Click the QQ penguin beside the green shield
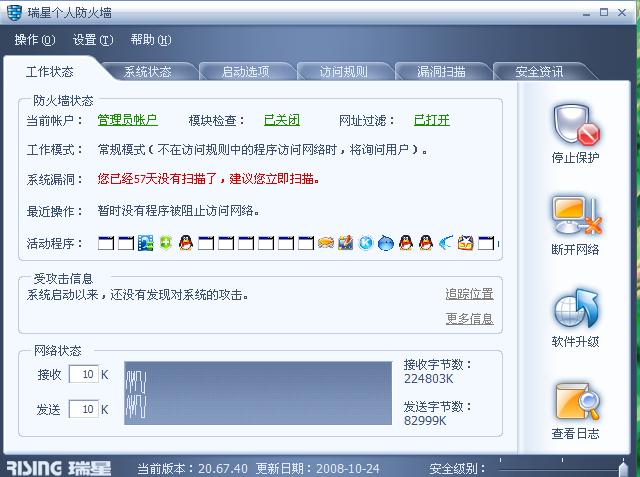The height and width of the screenshot is (477, 640). (x=186, y=243)
